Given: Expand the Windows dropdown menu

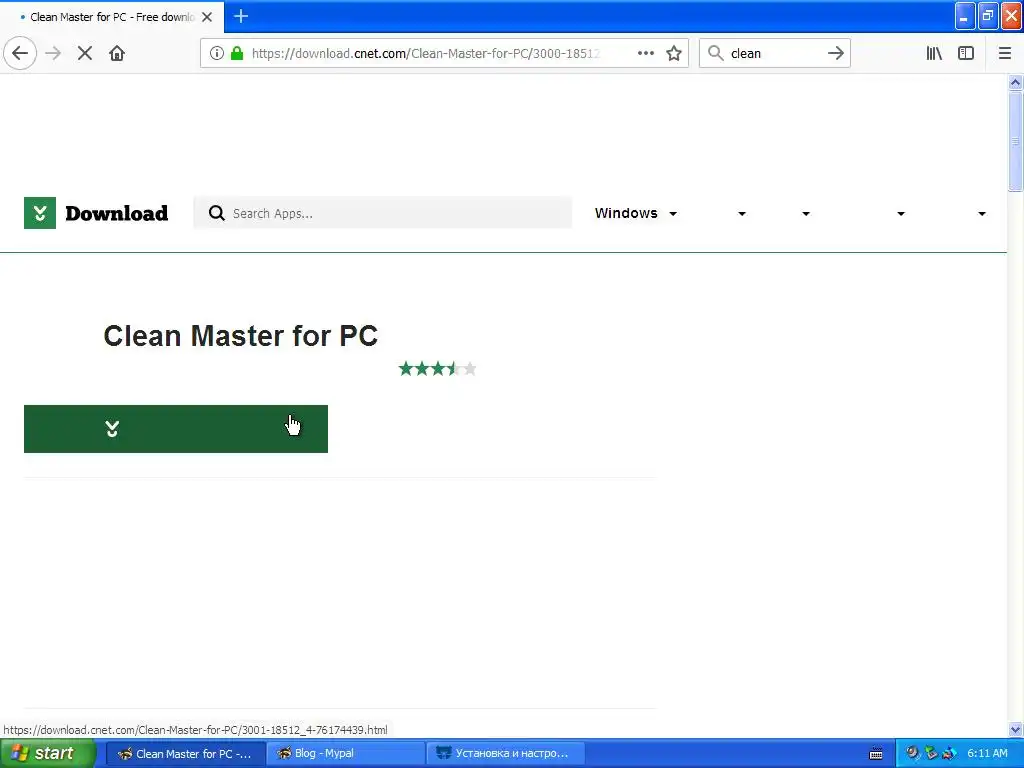Looking at the screenshot, I should pos(635,213).
